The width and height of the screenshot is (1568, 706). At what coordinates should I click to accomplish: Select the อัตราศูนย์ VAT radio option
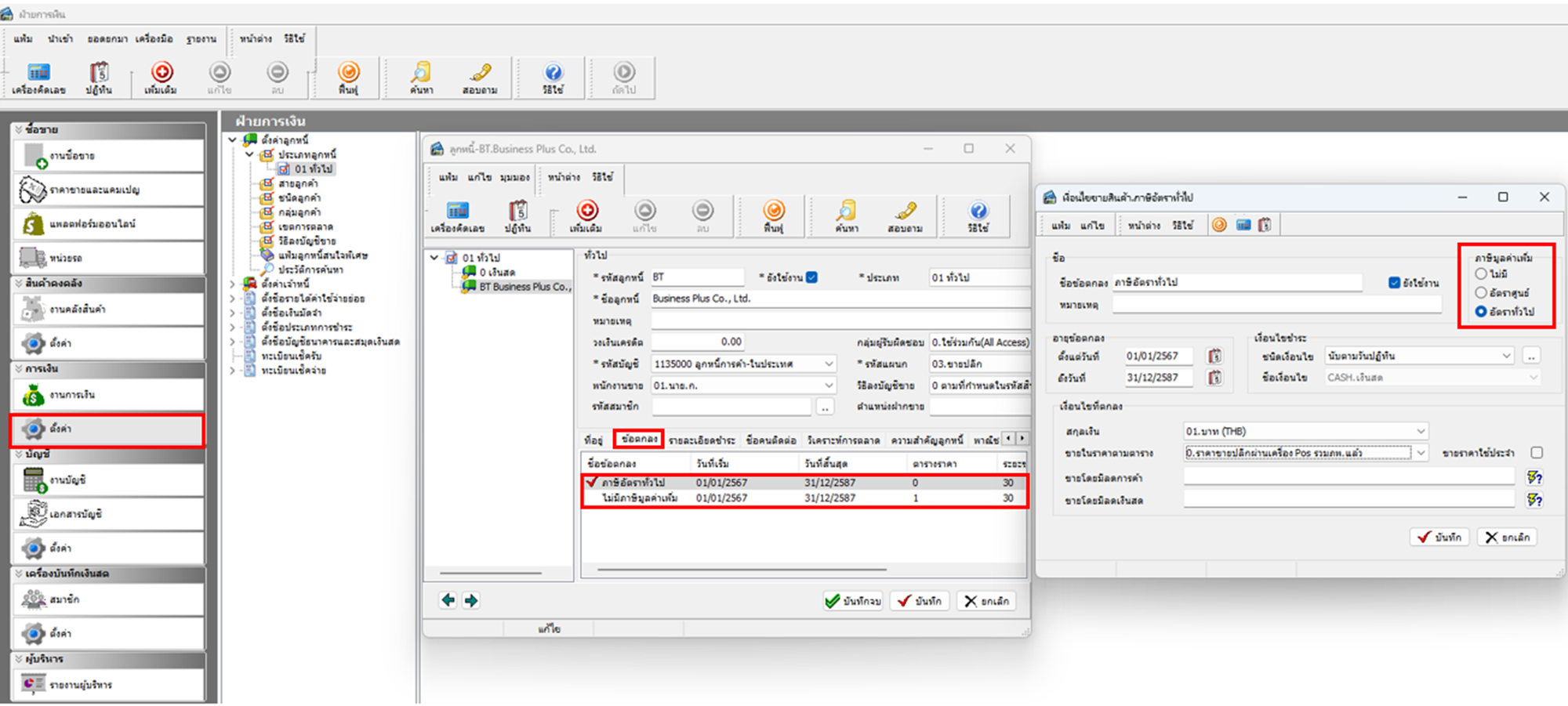click(1481, 293)
